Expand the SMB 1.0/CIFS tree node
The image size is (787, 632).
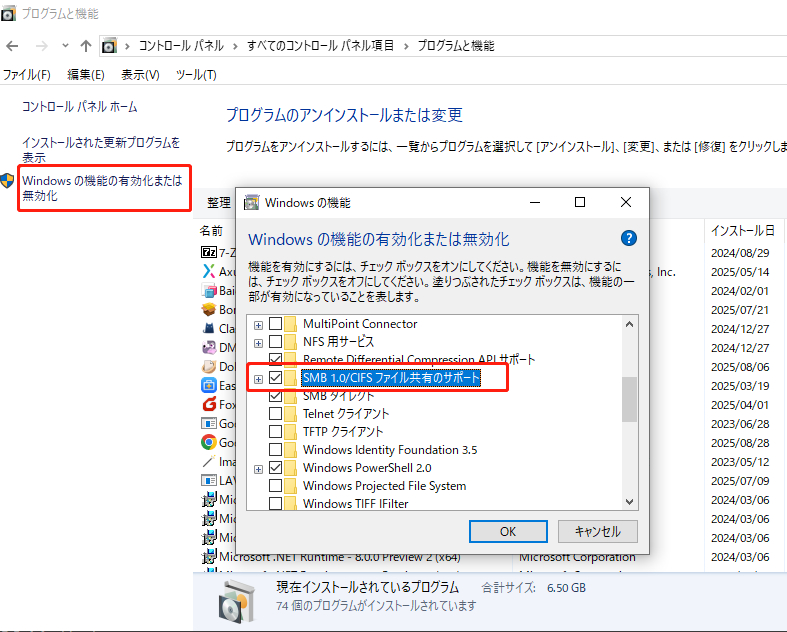coord(258,379)
